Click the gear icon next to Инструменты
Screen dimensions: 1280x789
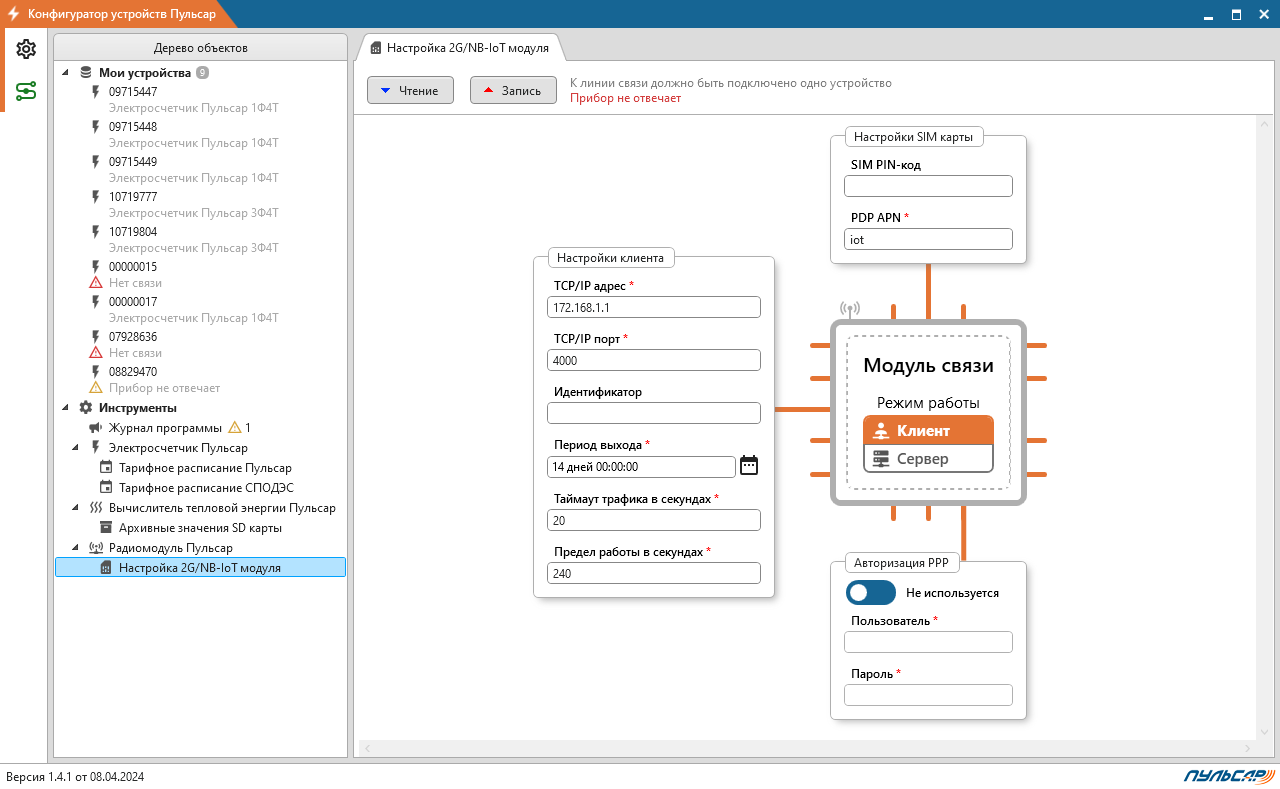(x=86, y=408)
